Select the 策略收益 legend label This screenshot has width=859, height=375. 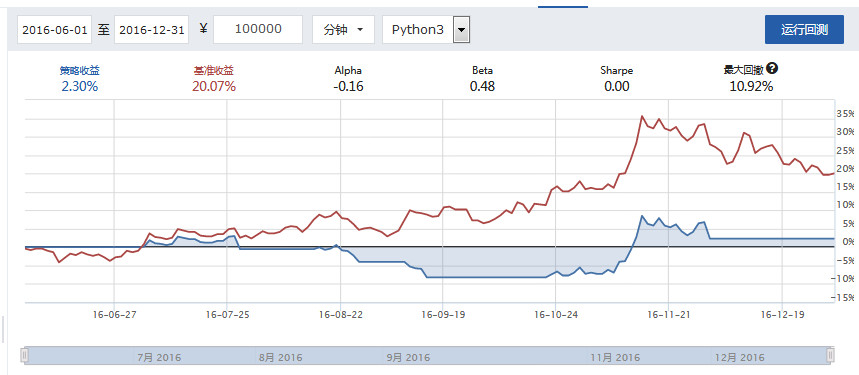point(80,70)
